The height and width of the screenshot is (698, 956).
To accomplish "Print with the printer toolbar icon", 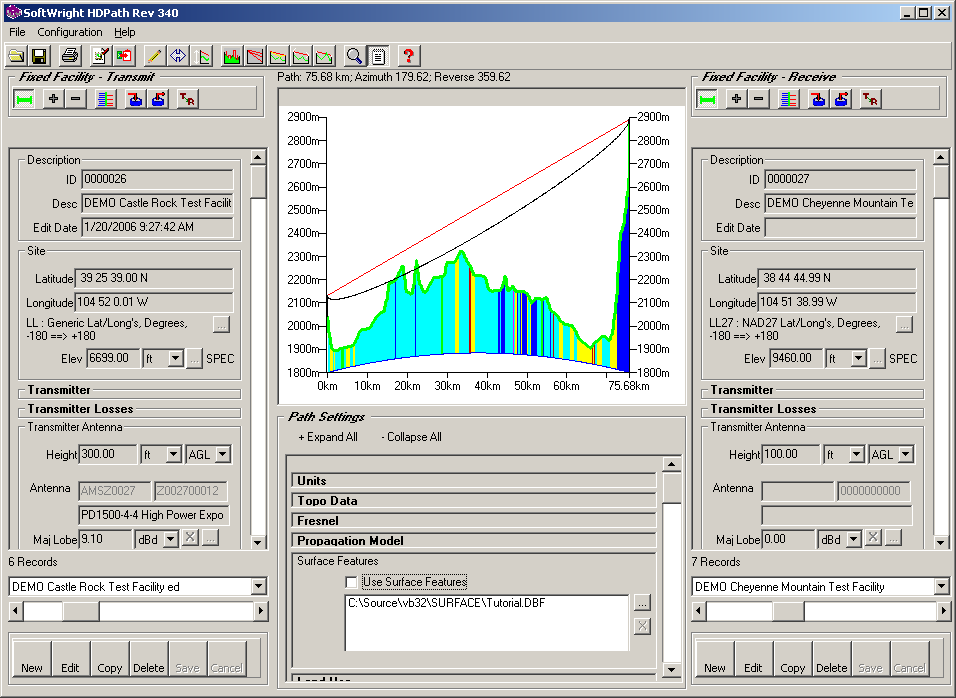I will coord(70,56).
